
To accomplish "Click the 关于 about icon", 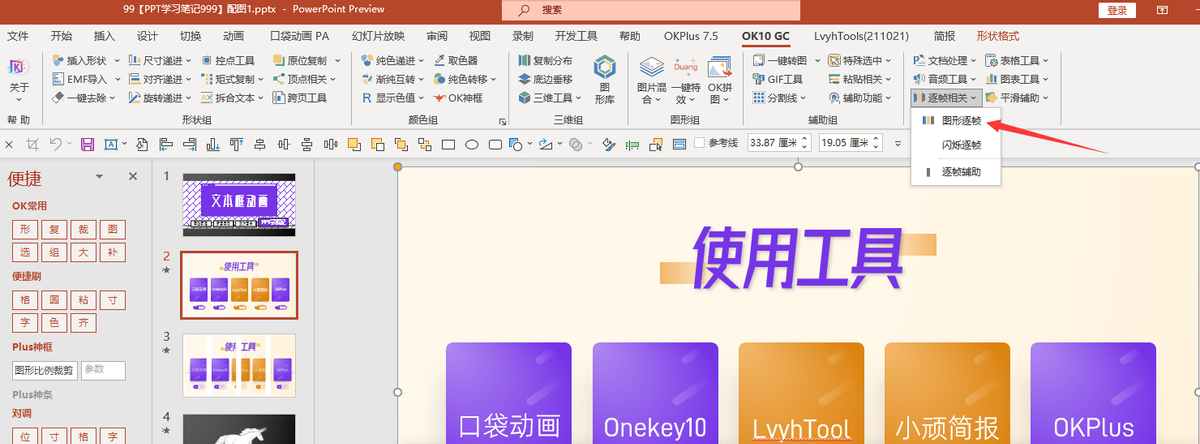I will 19,78.
